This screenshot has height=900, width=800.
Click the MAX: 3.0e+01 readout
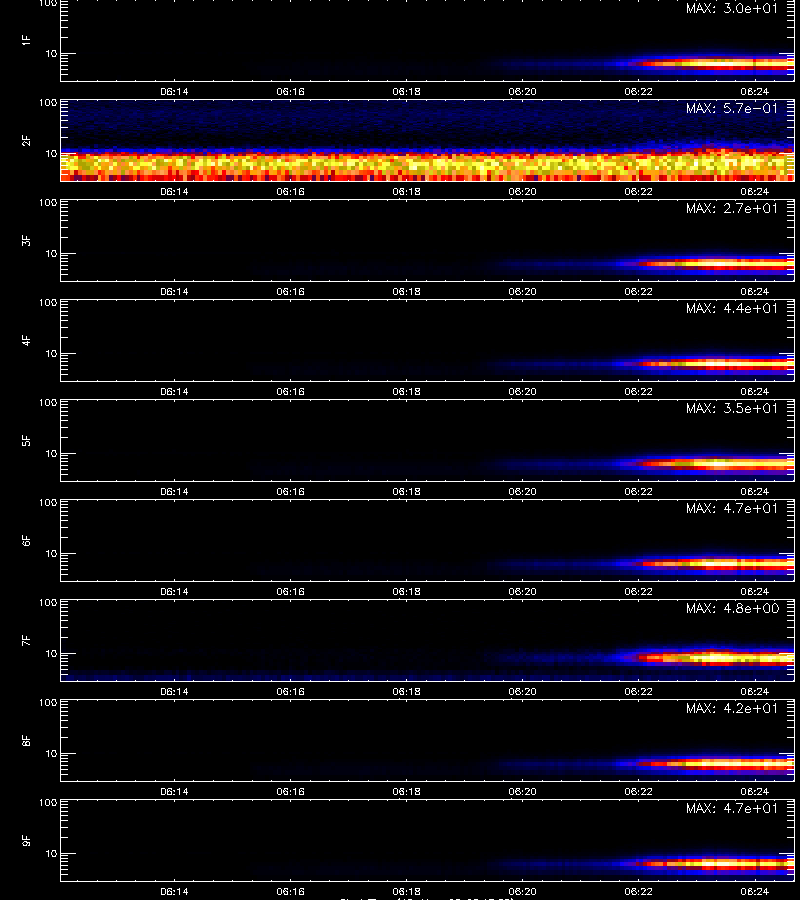coord(732,9)
